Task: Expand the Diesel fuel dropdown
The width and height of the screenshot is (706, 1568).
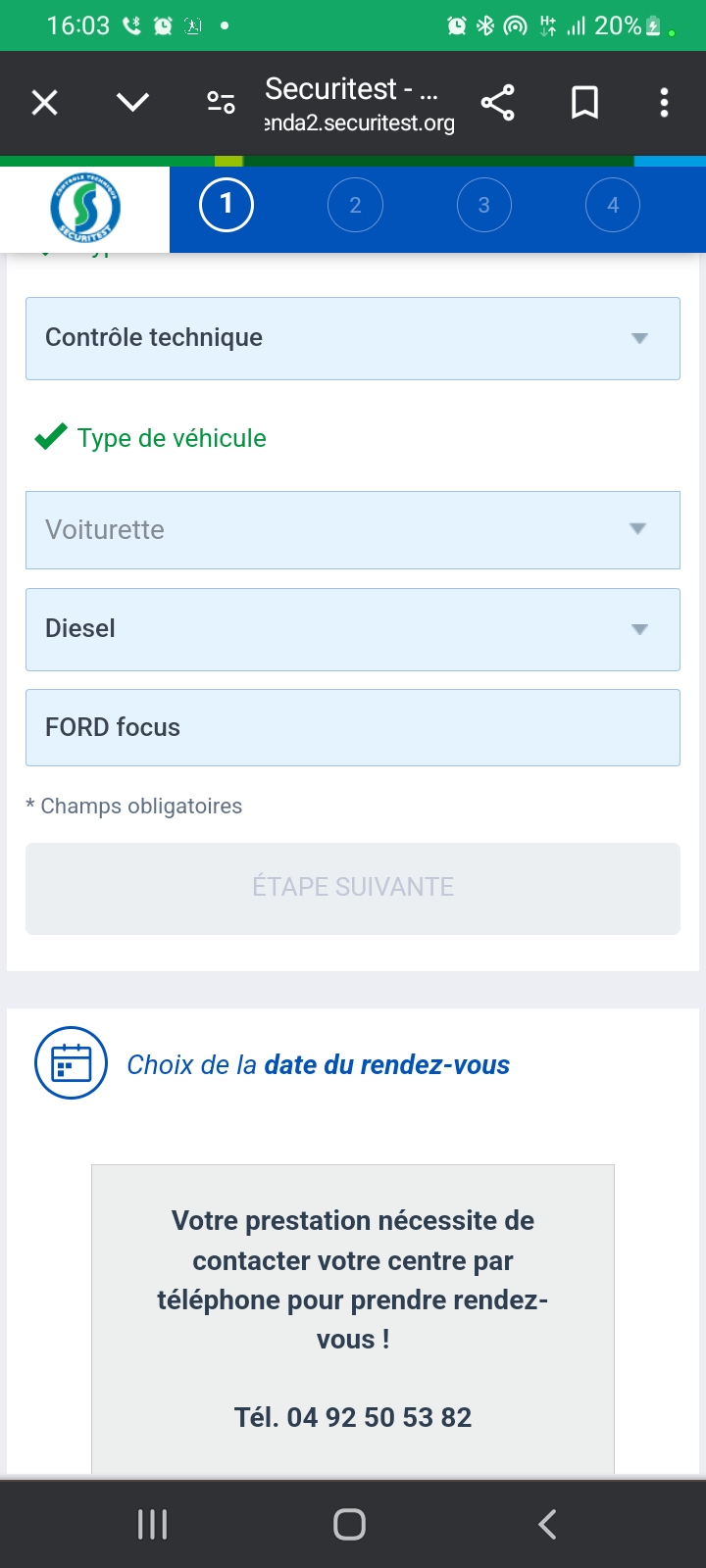Action: 353,629
